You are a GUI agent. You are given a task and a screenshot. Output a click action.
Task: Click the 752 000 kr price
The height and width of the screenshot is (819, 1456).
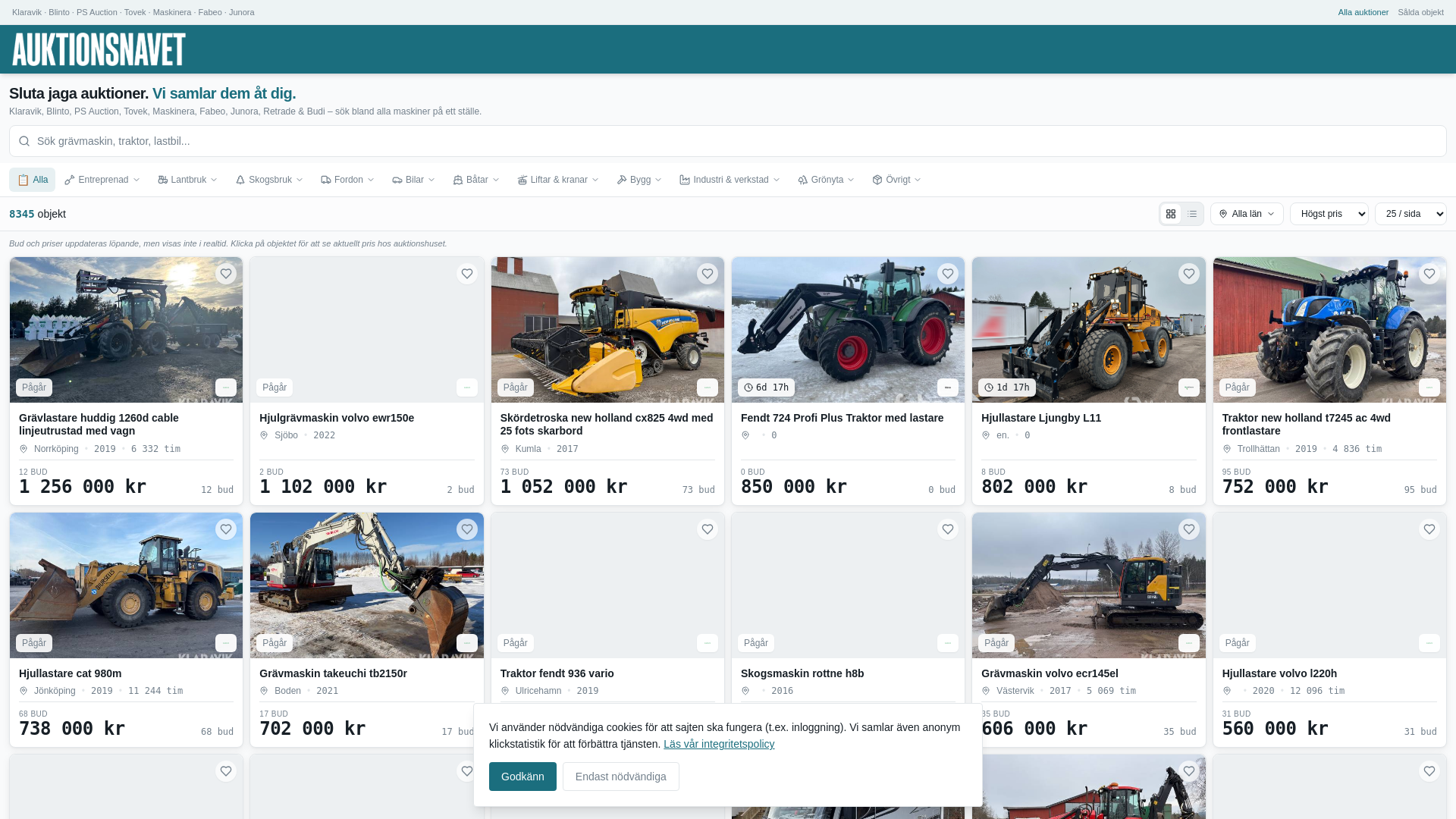pyautogui.click(x=1276, y=487)
